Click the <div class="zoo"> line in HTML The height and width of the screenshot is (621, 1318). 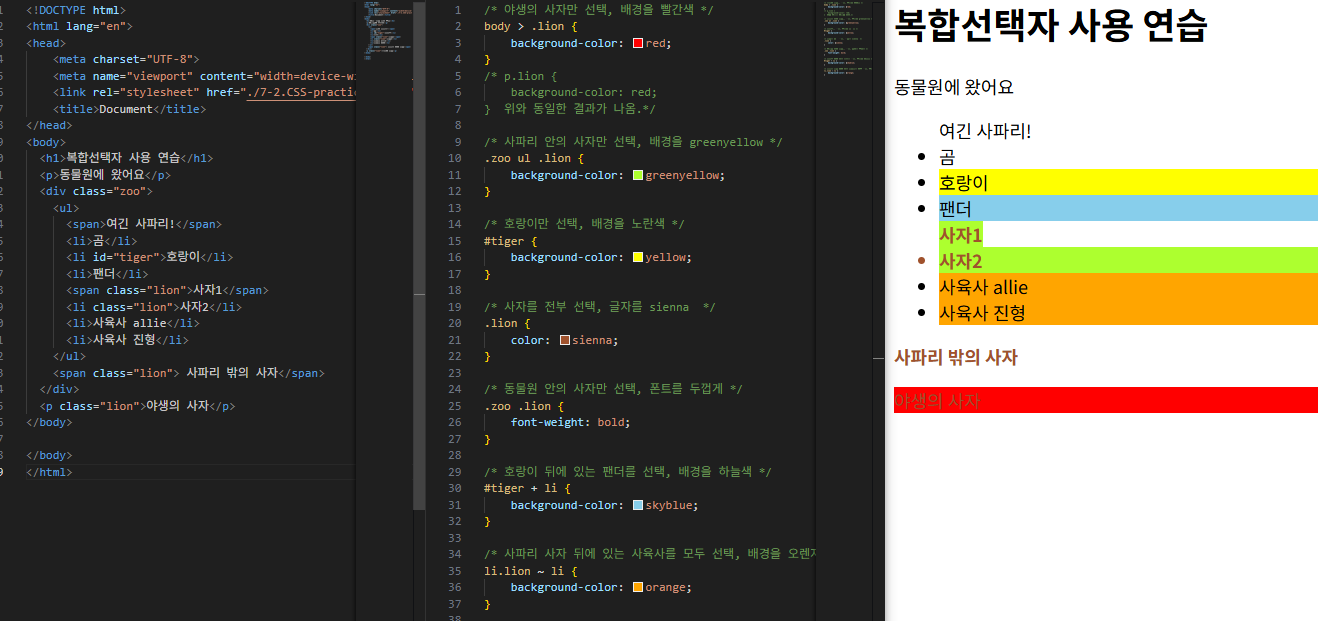pyautogui.click(x=96, y=191)
